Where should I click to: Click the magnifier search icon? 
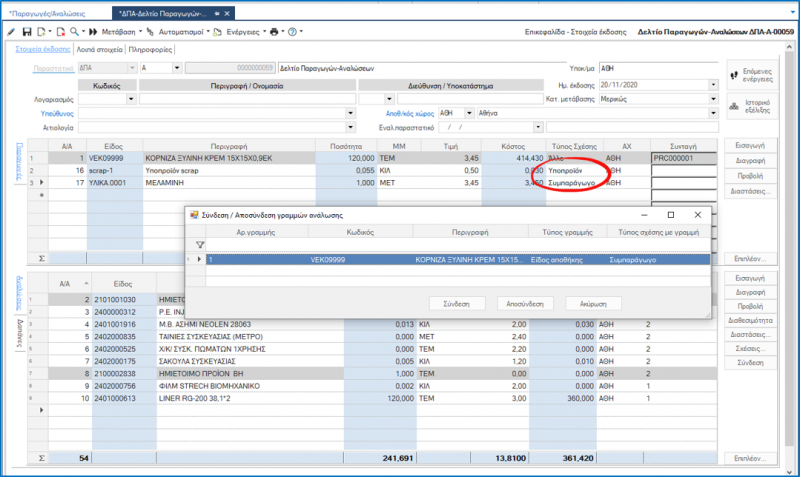[x=74, y=32]
